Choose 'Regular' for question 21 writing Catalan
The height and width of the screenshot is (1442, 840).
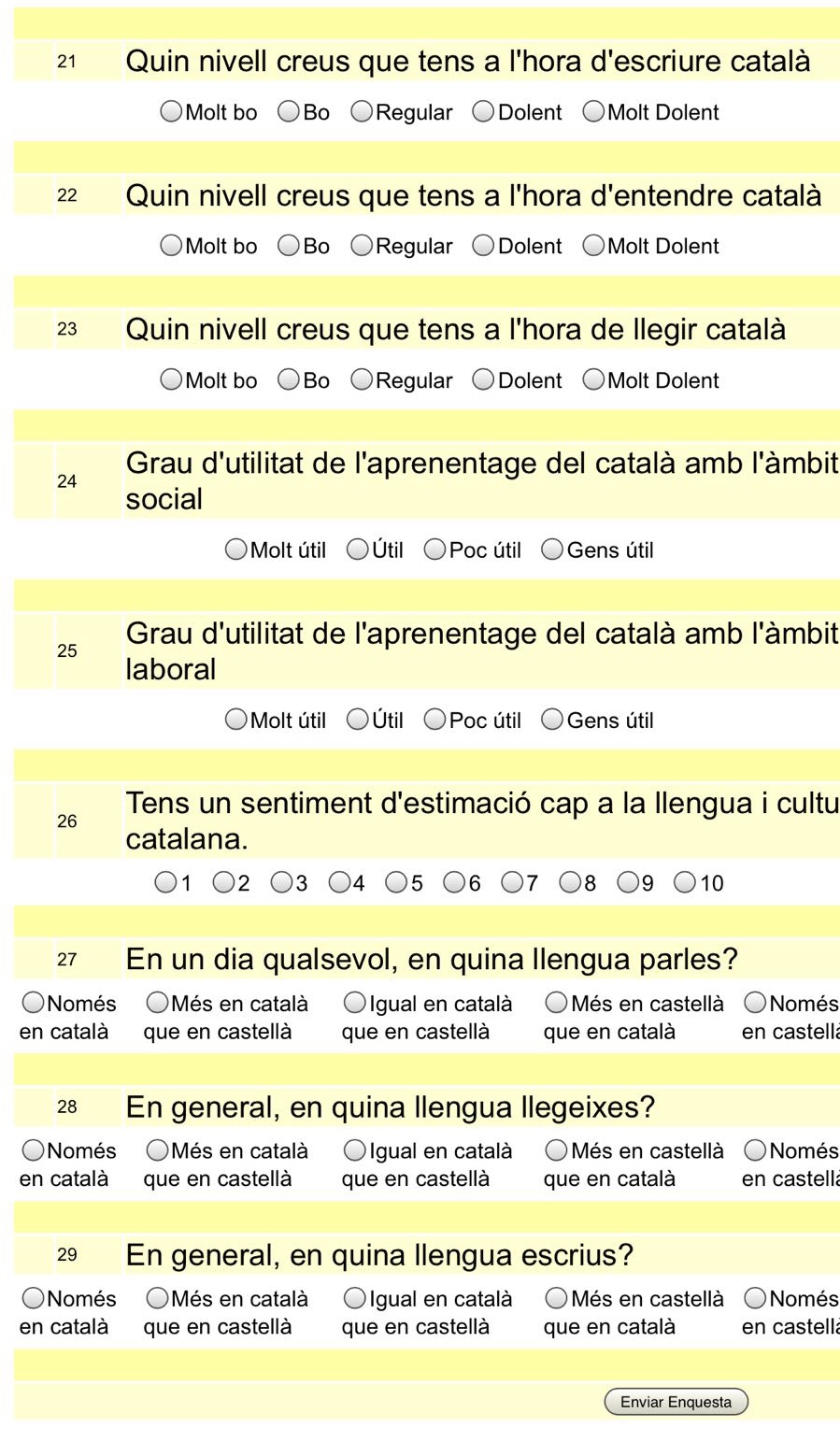(362, 112)
